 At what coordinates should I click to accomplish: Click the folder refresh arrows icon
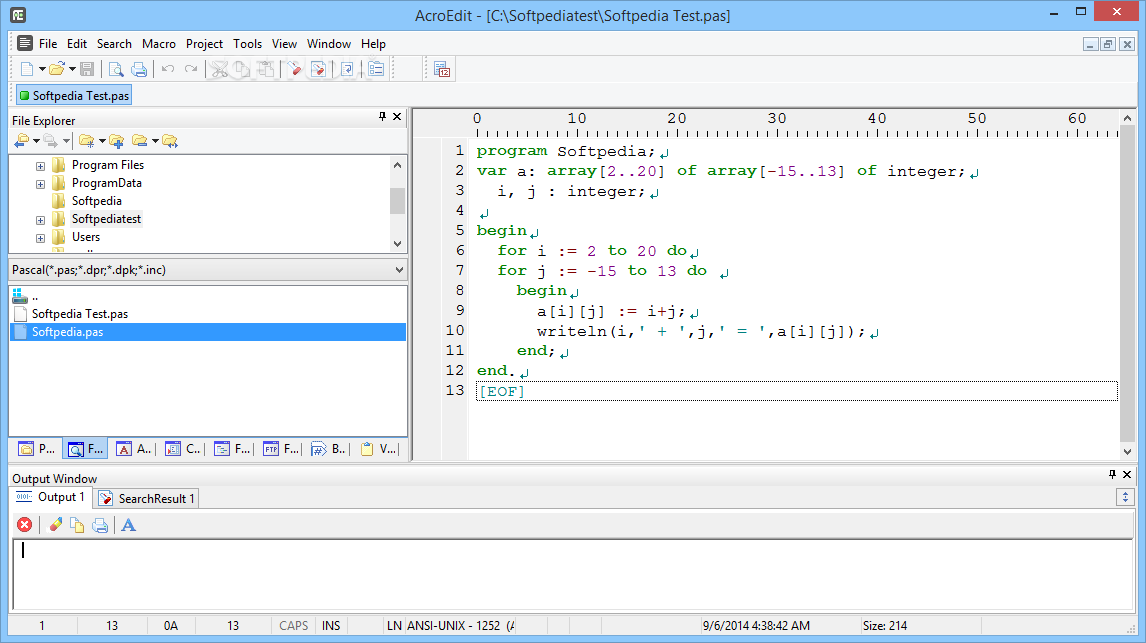[170, 141]
